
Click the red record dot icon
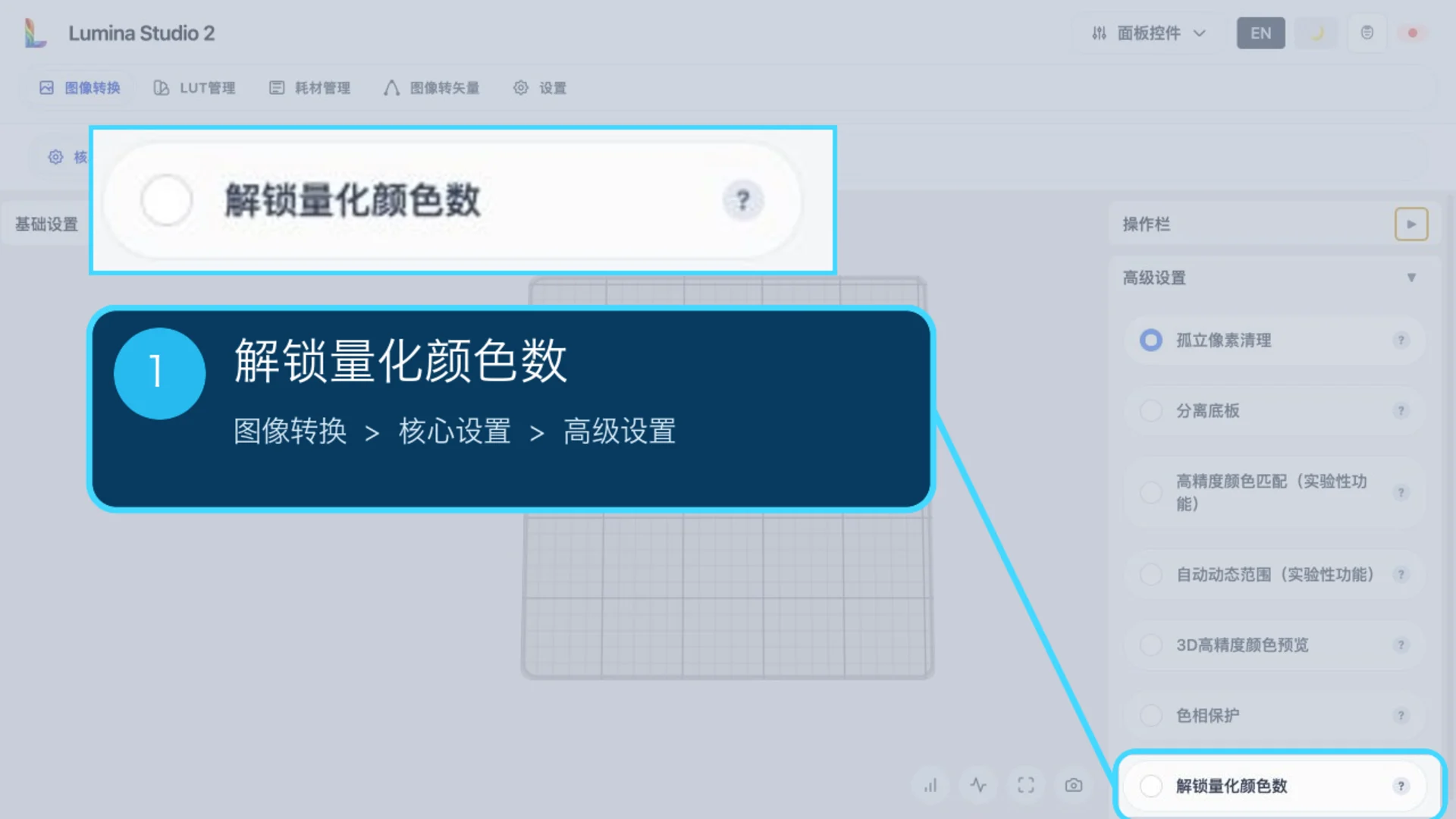click(x=1413, y=33)
